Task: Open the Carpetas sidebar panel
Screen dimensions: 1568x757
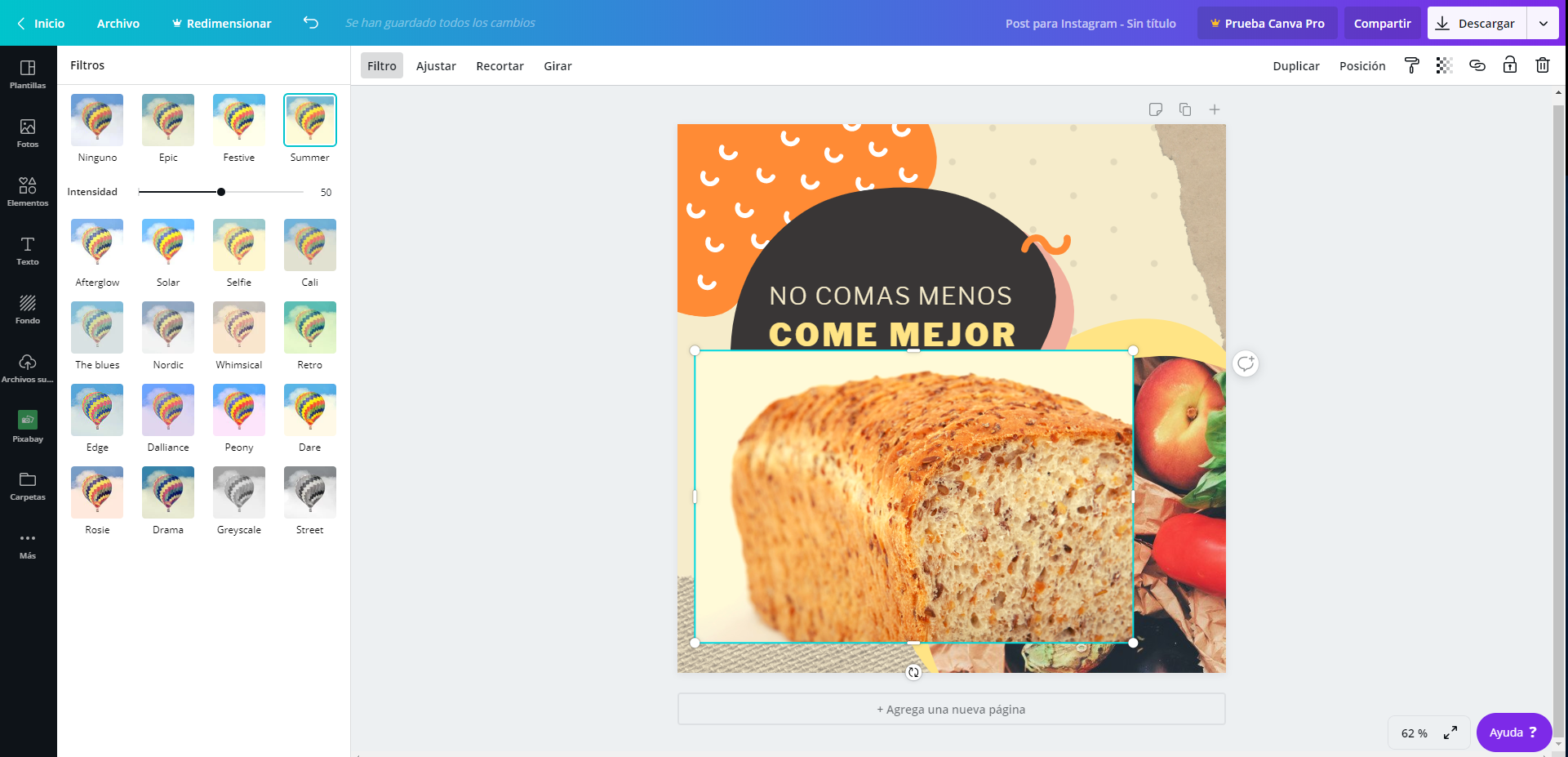Action: point(28,486)
